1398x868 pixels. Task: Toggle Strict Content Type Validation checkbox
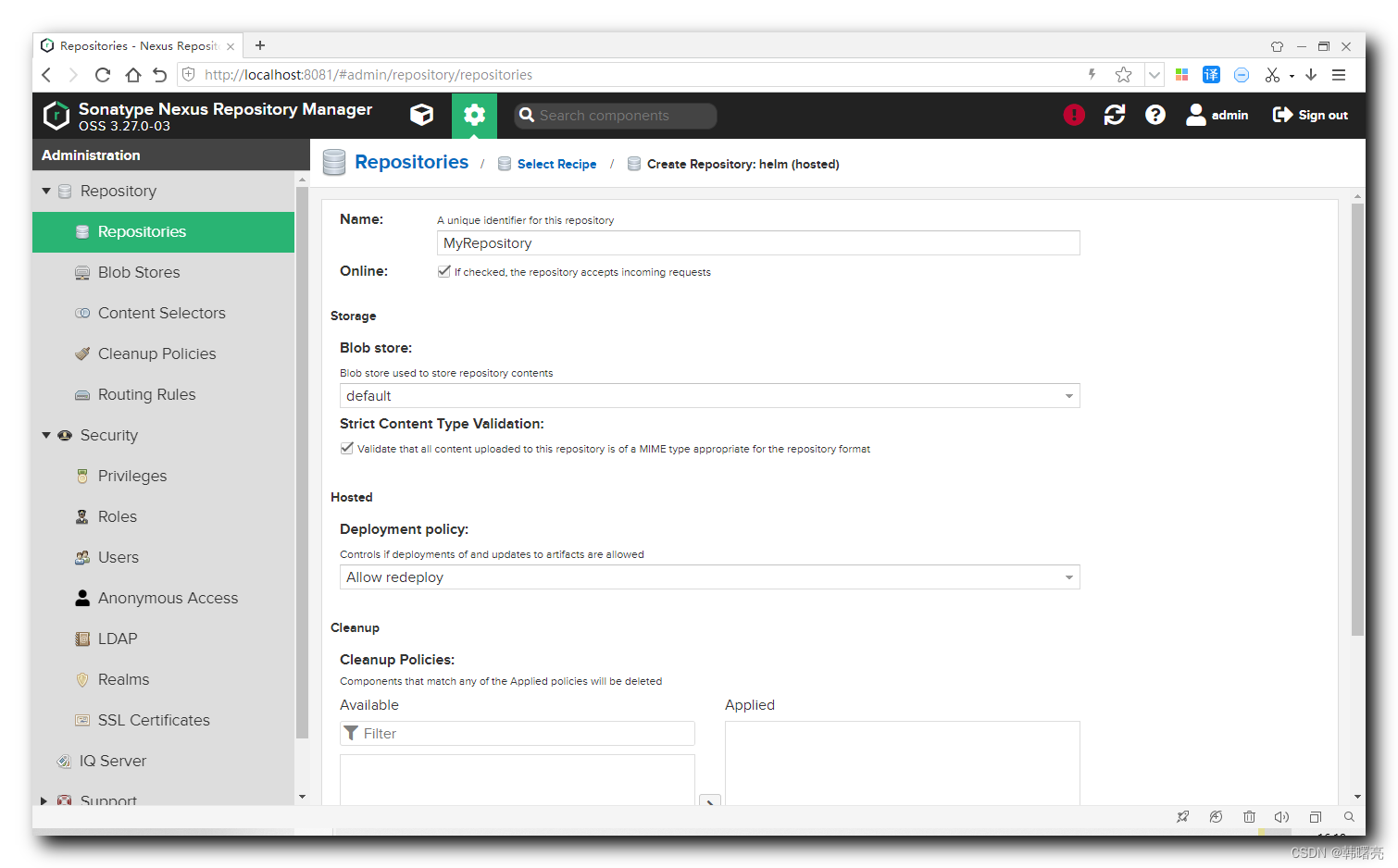(x=346, y=448)
